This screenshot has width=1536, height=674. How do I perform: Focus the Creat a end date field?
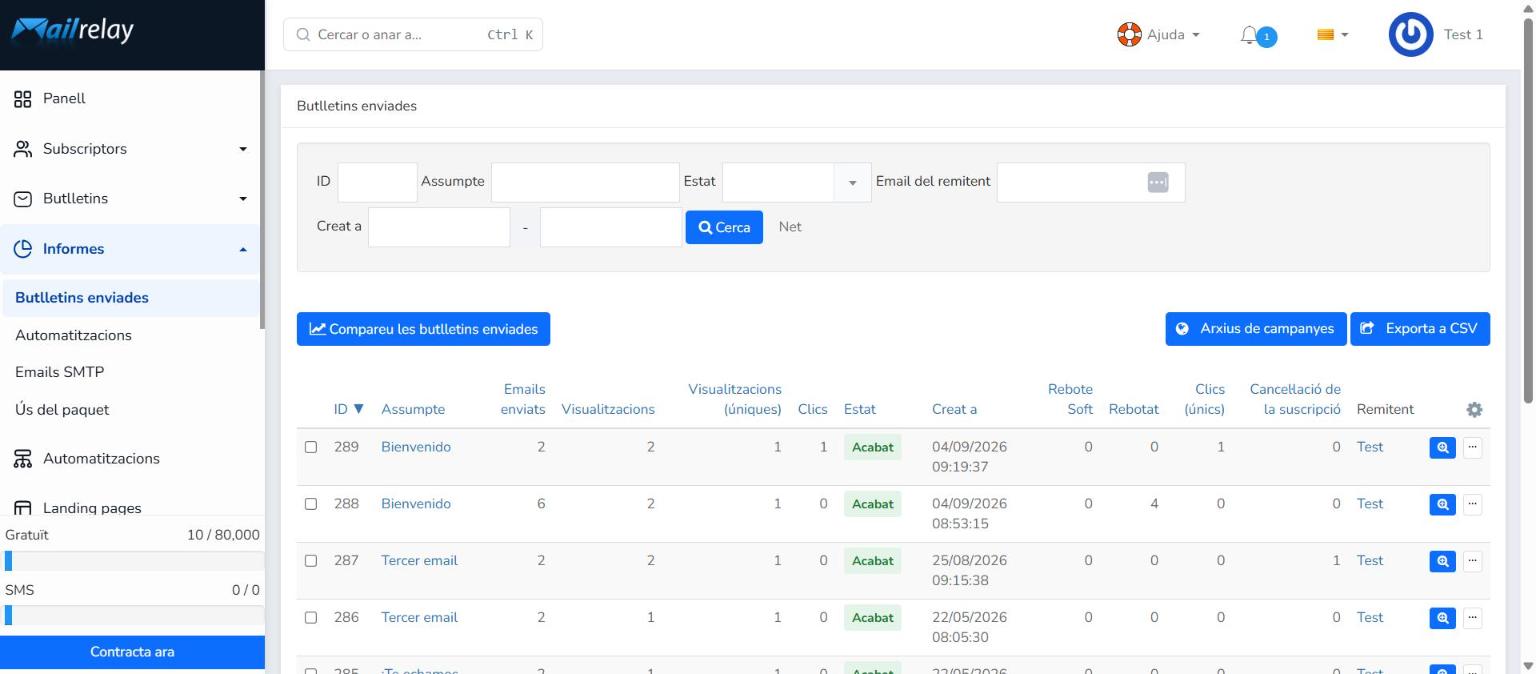[x=611, y=227]
